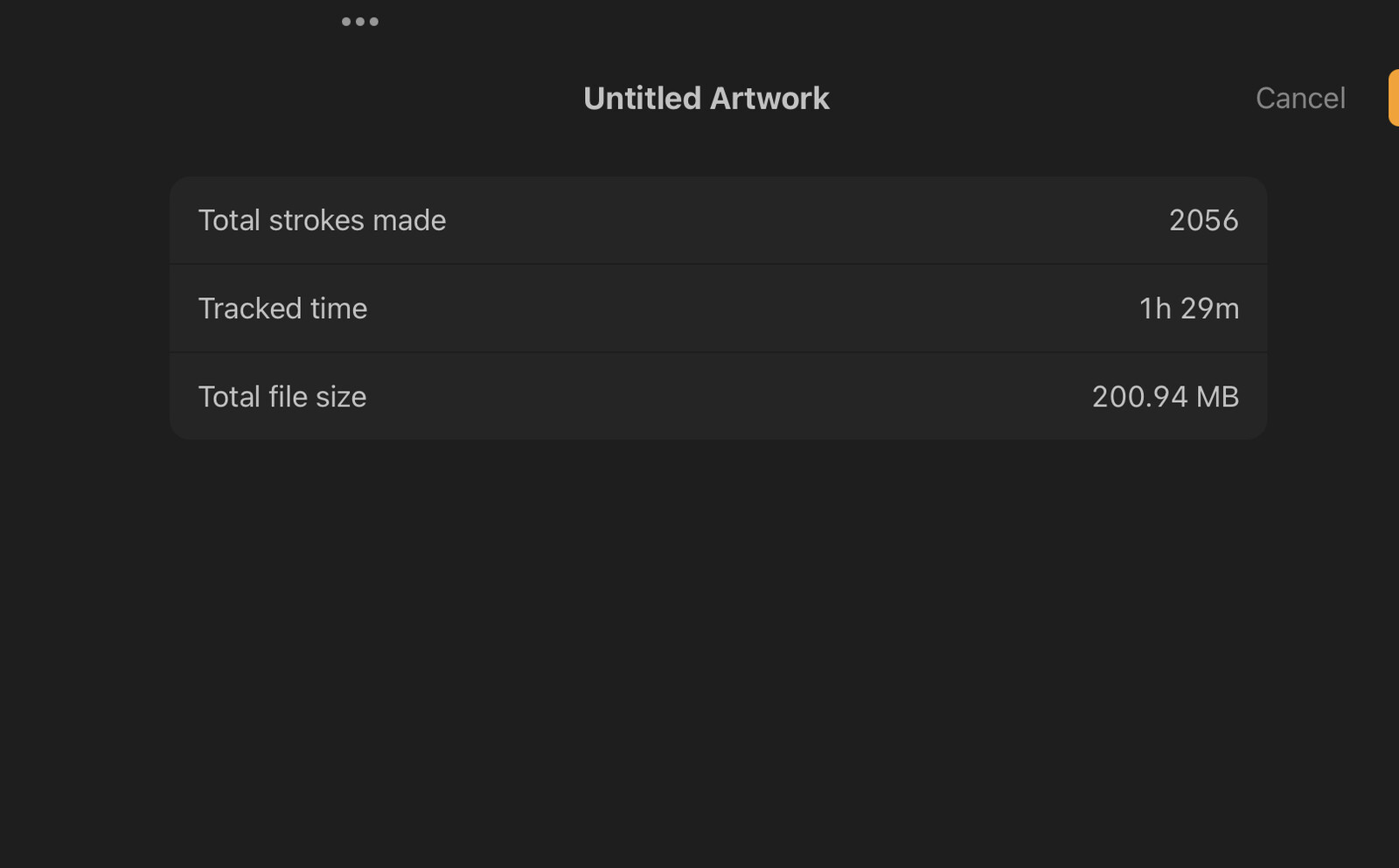
Task: Select the Tracked time label
Action: [282, 309]
